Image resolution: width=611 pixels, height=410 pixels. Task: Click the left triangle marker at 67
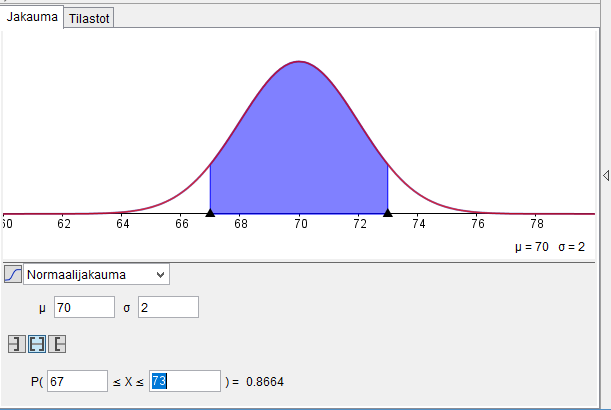210,212
